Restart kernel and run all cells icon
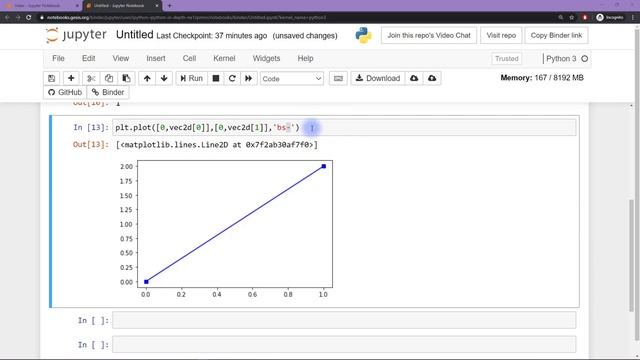This screenshot has width=640, height=360. pyautogui.click(x=249, y=78)
